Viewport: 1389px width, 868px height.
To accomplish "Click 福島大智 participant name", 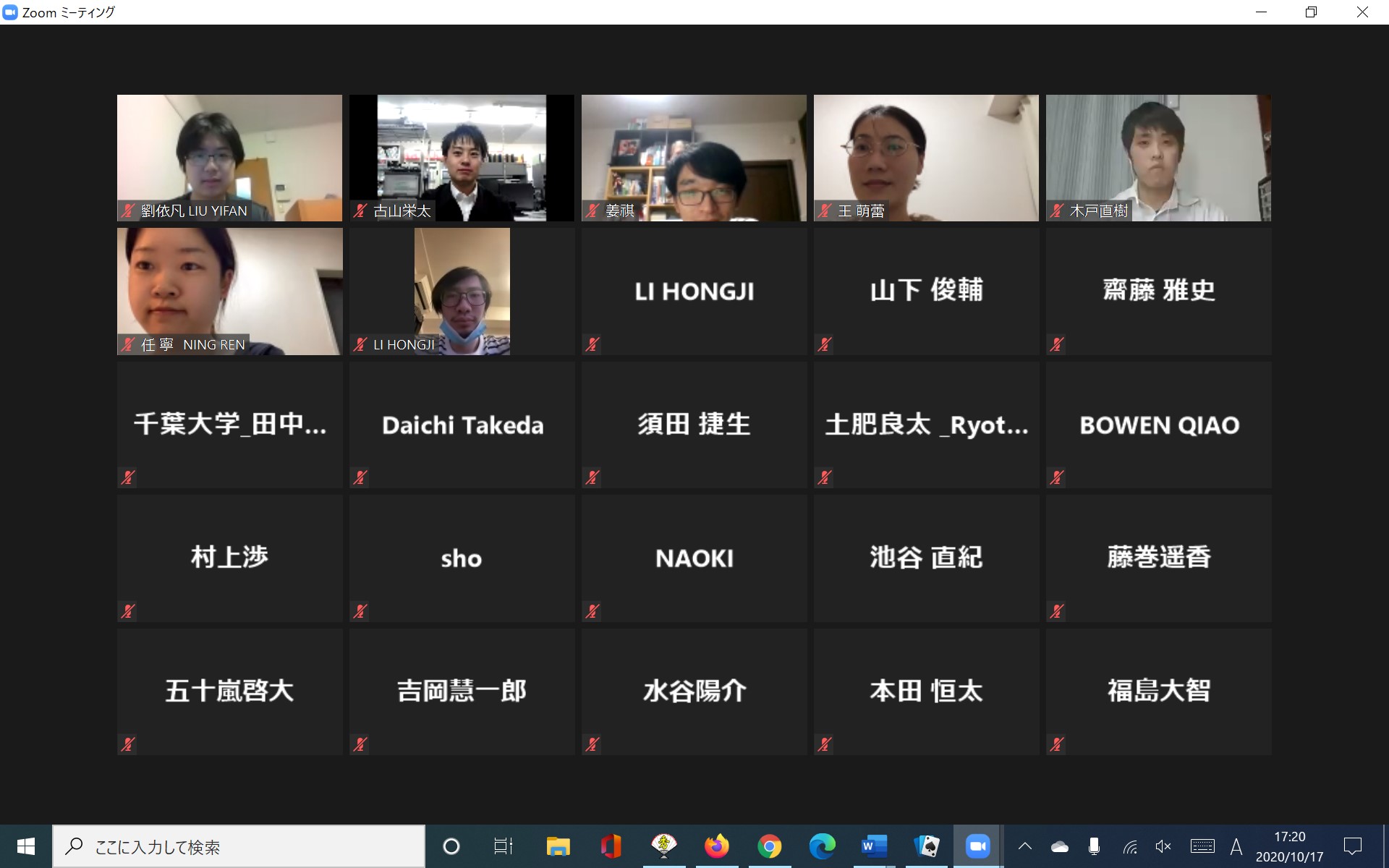I will click(1159, 691).
